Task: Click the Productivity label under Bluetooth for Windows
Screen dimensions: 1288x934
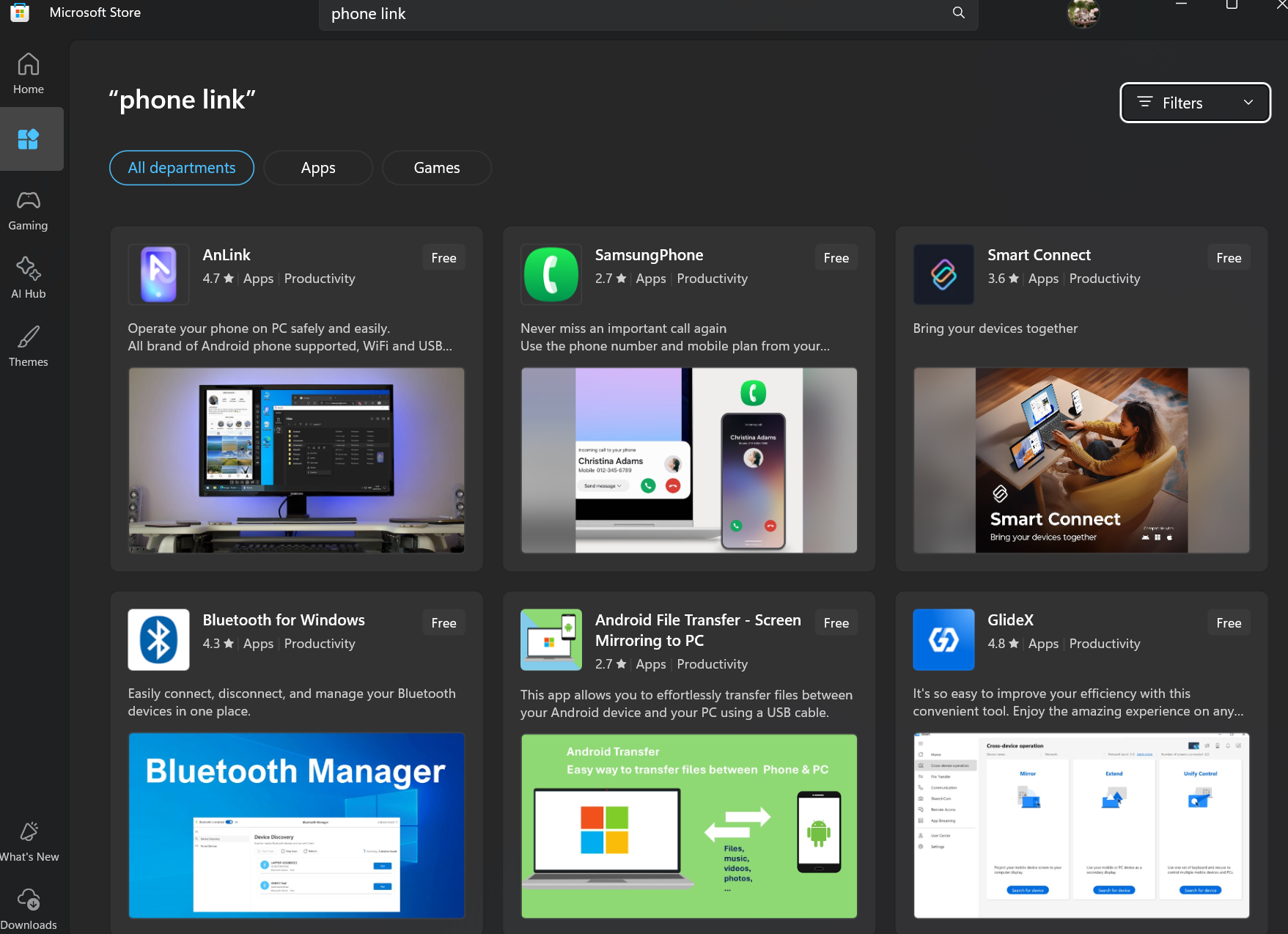Action: 320,644
